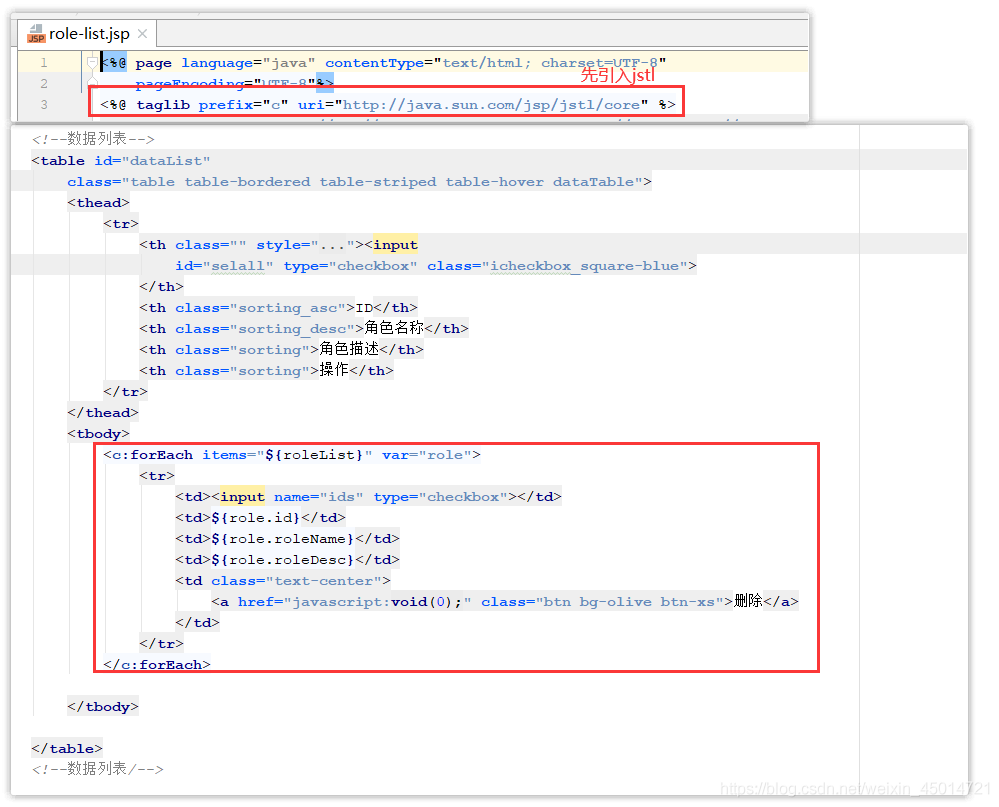The image size is (999, 807).
Task: Click the ${role.roleName} expression
Action: click(x=283, y=539)
